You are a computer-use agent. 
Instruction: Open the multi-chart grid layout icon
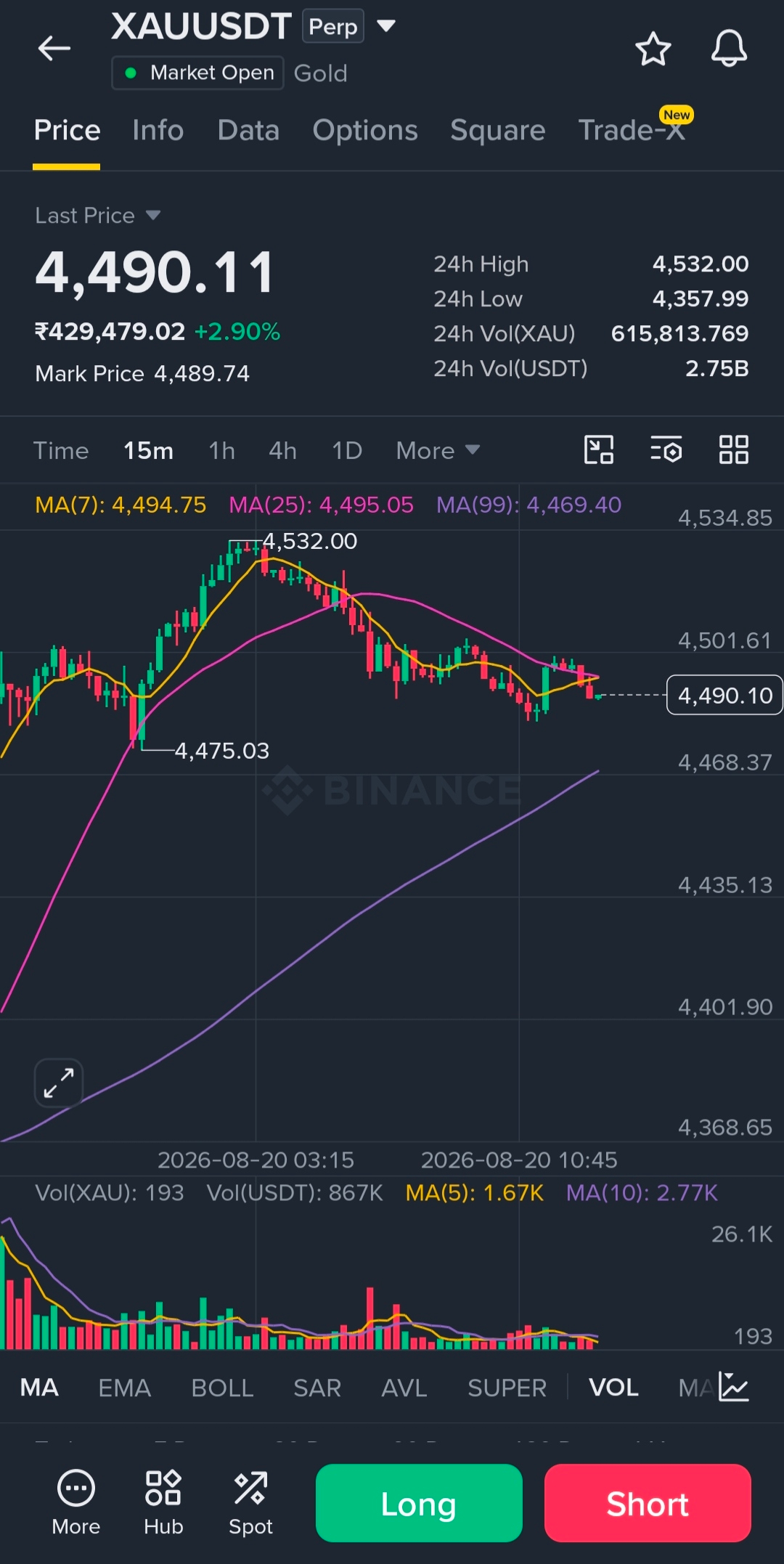pos(733,449)
